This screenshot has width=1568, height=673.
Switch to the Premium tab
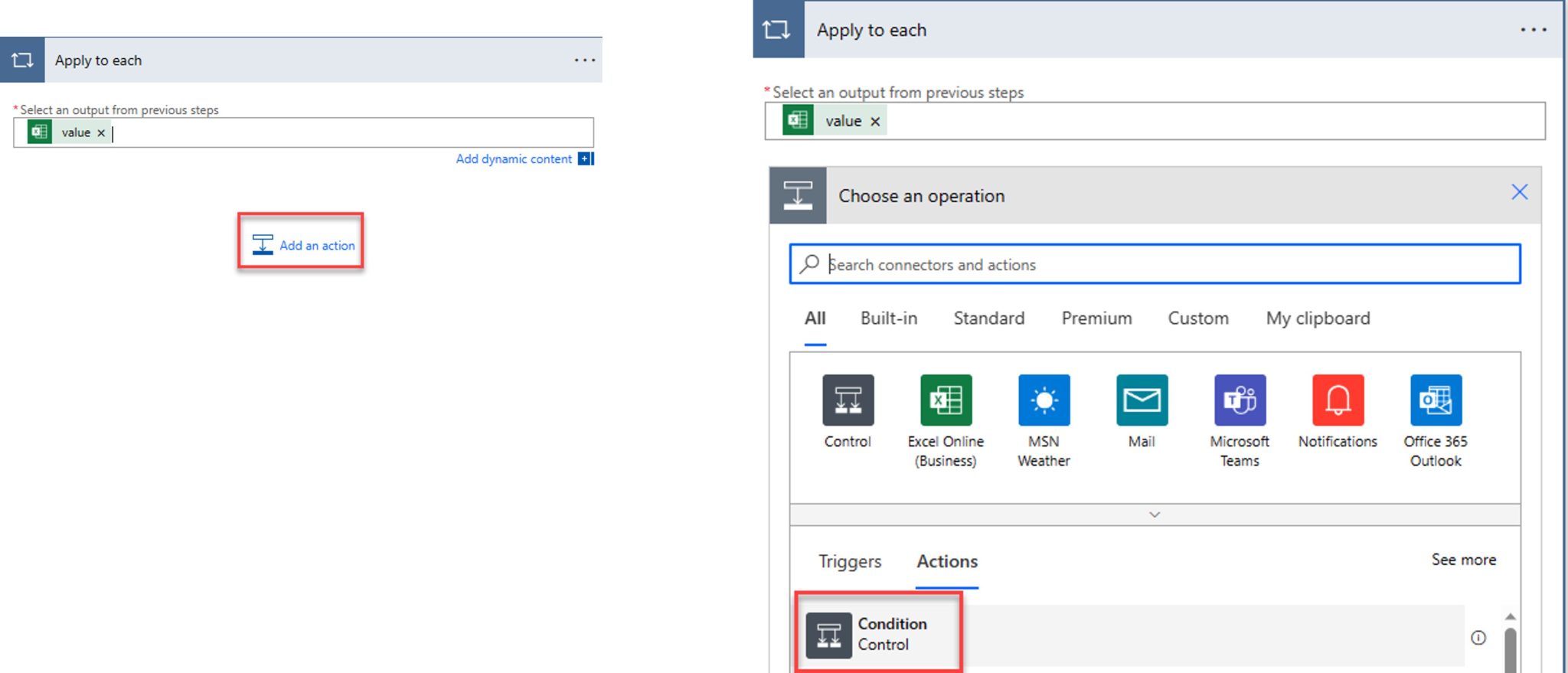[1096, 319]
